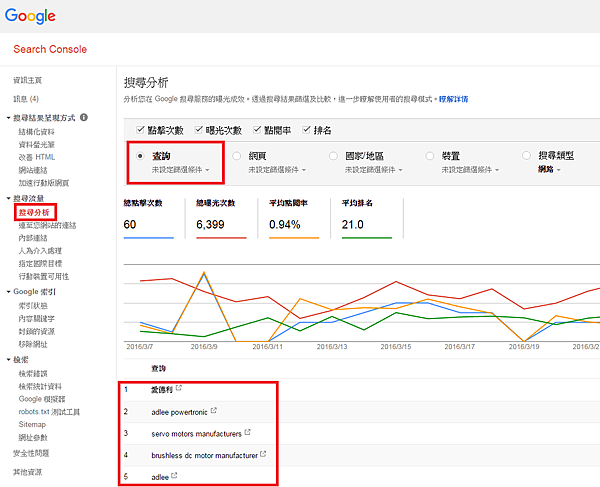
Task: Open 網站連結 in sidebar
Action: [x=33, y=170]
